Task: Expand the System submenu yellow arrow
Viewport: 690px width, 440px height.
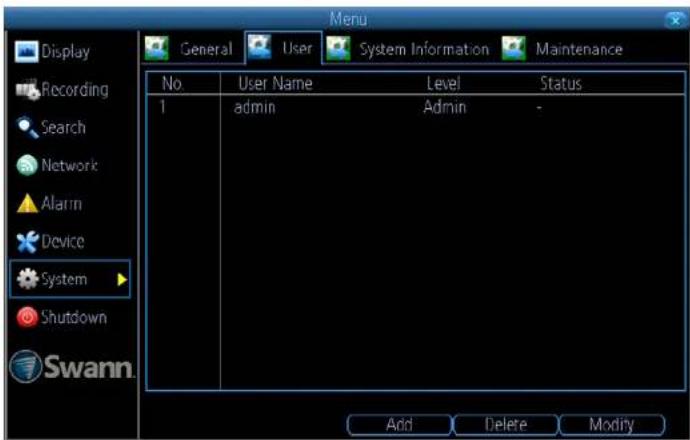Action: coord(122,279)
